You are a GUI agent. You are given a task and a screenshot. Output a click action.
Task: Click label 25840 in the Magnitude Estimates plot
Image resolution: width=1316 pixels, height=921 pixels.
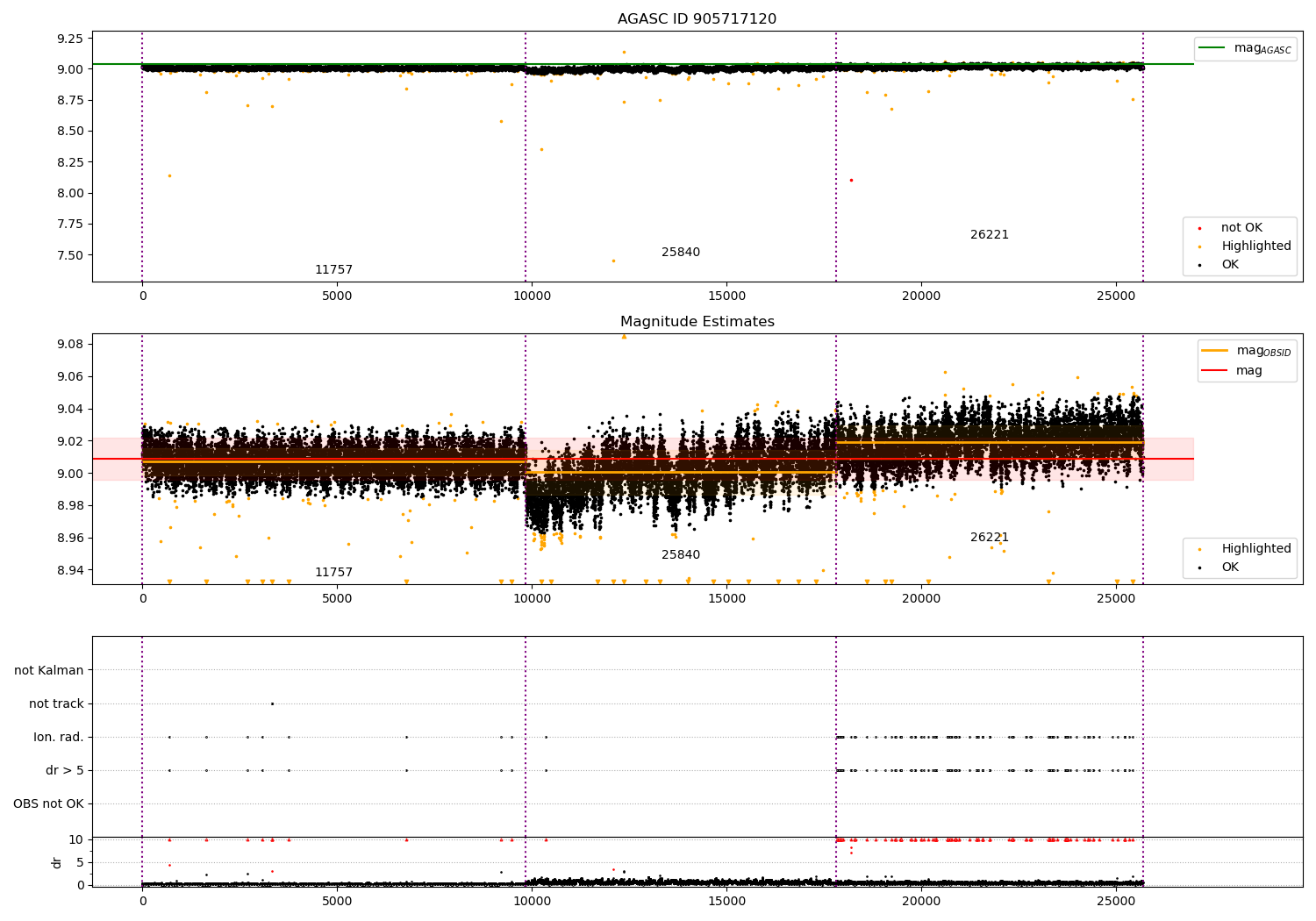[681, 555]
